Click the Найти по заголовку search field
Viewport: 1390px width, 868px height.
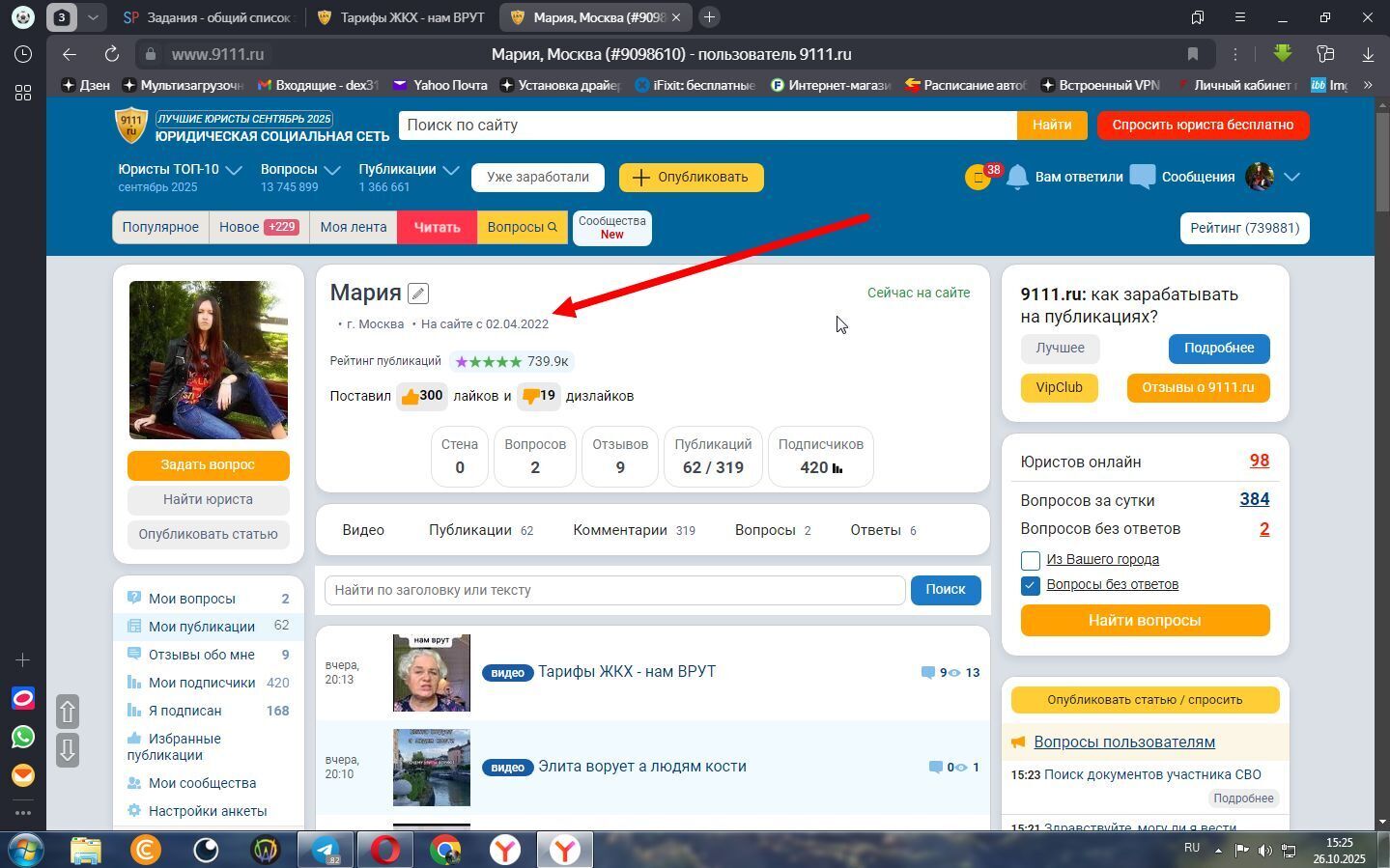(614, 590)
